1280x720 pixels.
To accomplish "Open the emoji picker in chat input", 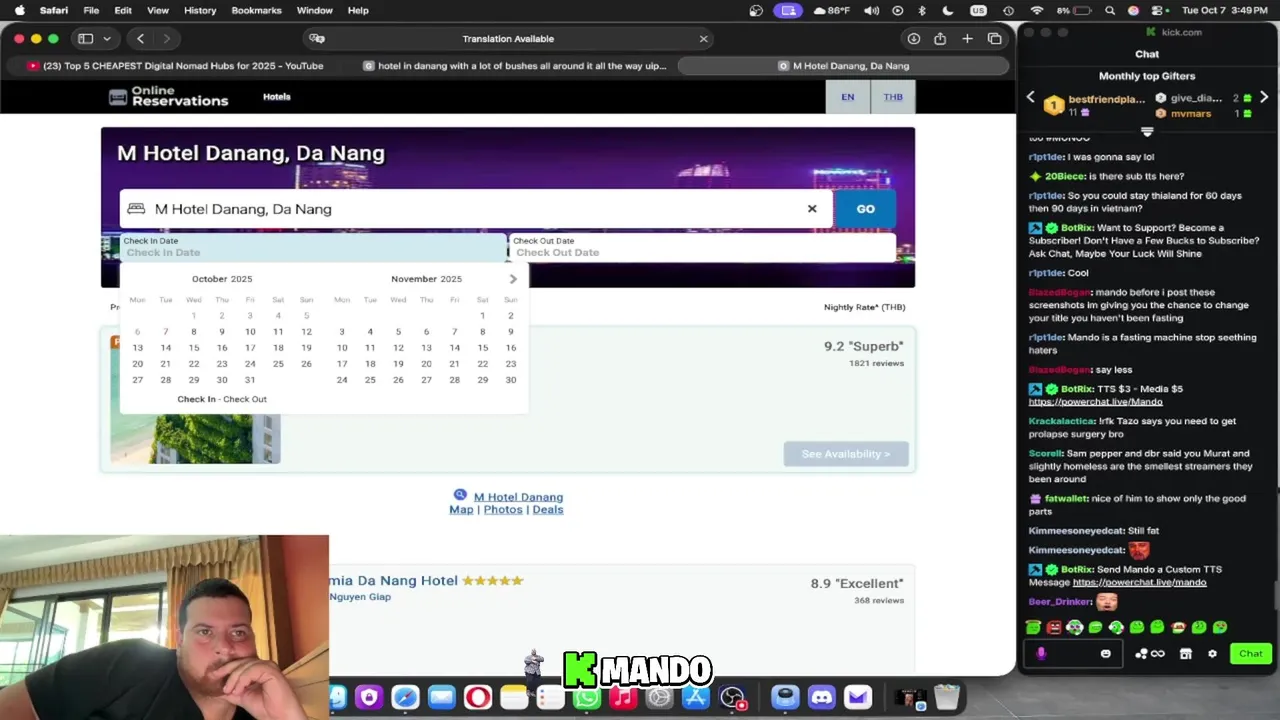I will pyautogui.click(x=1105, y=654).
